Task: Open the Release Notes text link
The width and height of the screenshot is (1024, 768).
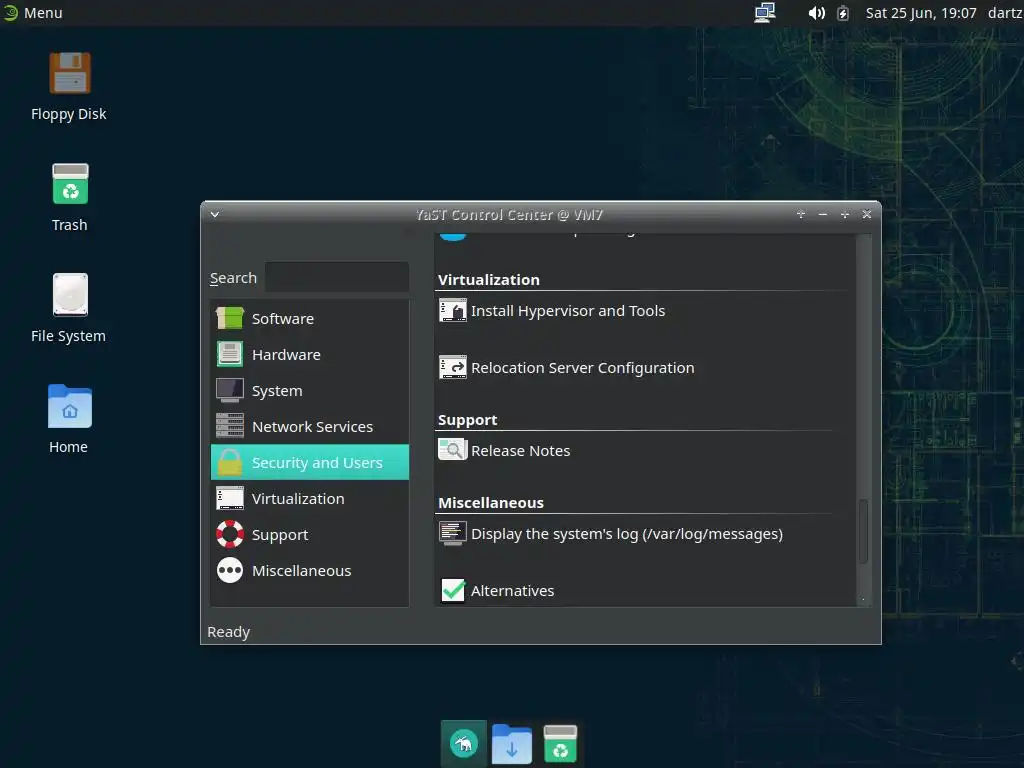Action: tap(520, 451)
